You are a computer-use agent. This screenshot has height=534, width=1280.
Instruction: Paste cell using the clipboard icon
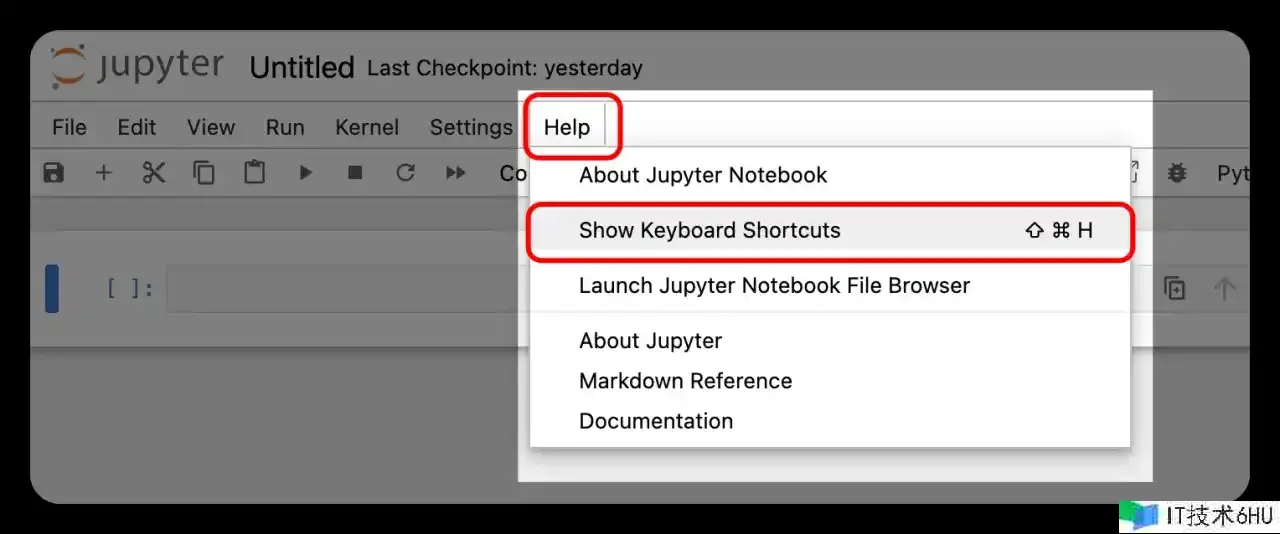click(x=255, y=173)
